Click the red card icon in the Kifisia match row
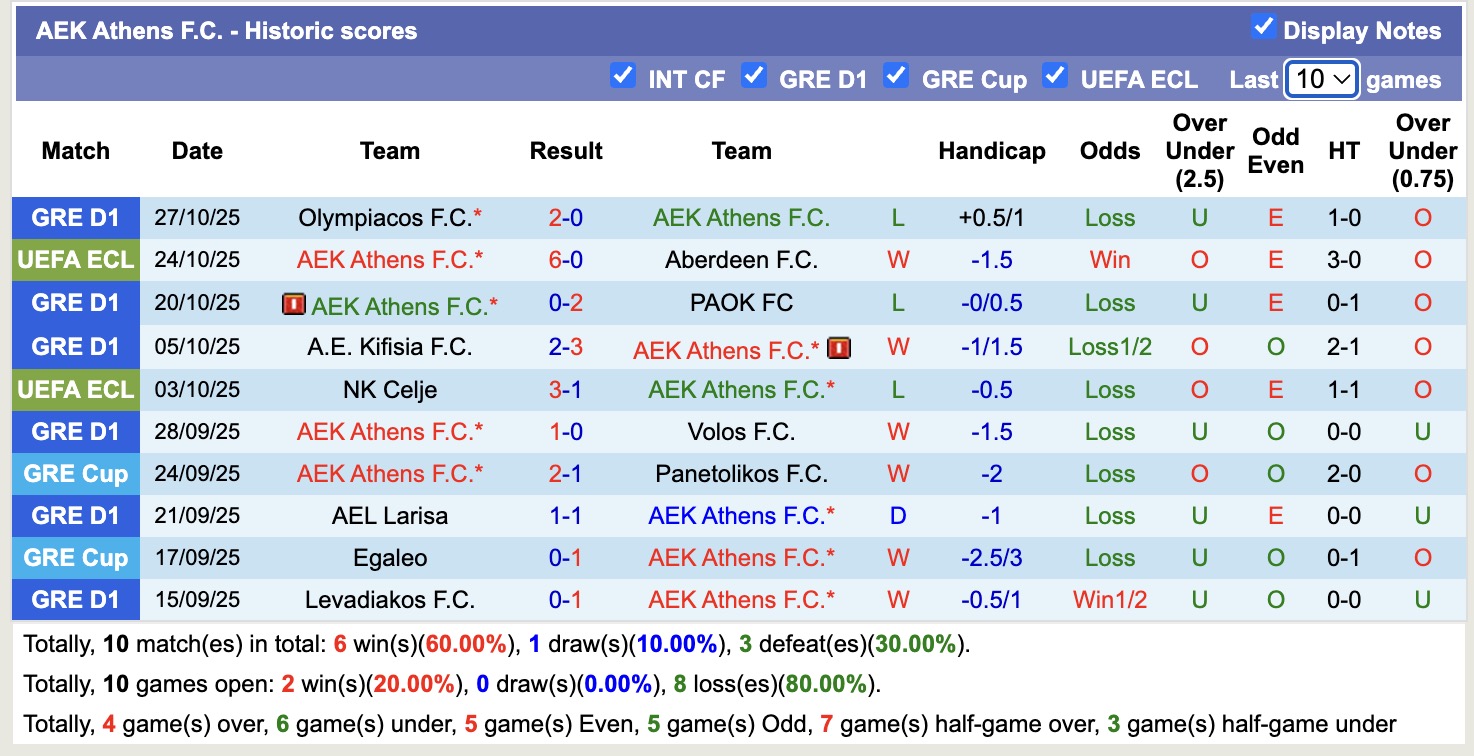This screenshot has width=1474, height=756. (x=838, y=348)
